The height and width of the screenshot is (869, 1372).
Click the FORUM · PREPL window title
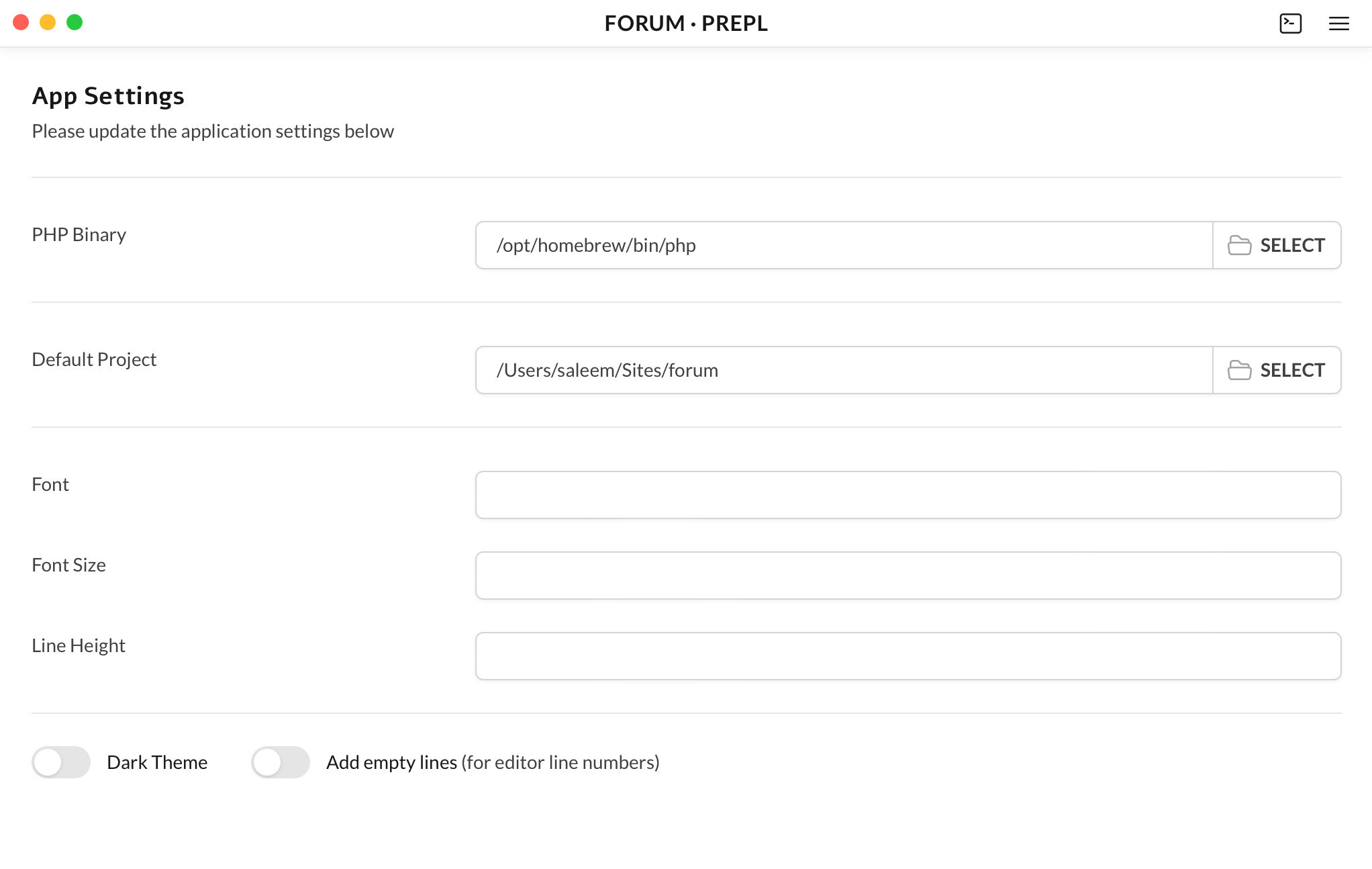click(685, 24)
